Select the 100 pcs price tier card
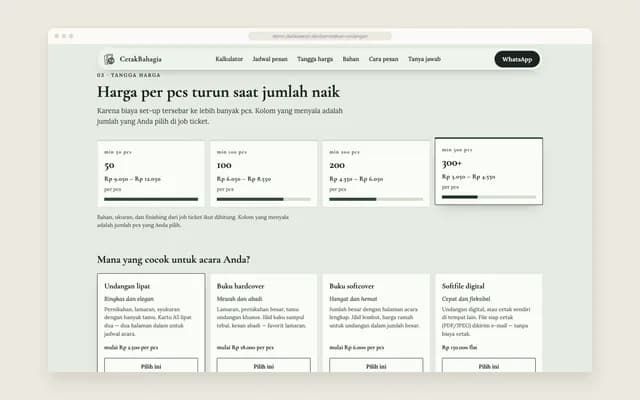The width and height of the screenshot is (640, 400). click(264, 174)
